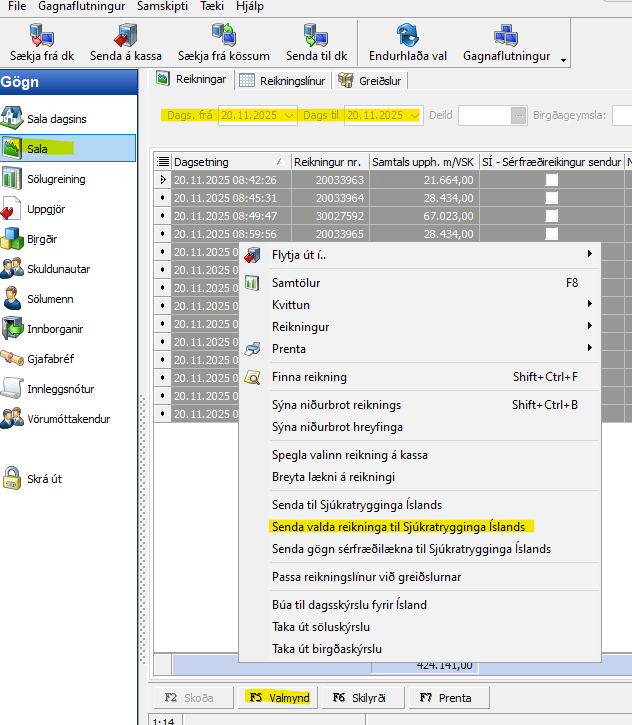Click Skrá út padlock in sidebar
This screenshot has height=725, width=632.
tap(13, 478)
